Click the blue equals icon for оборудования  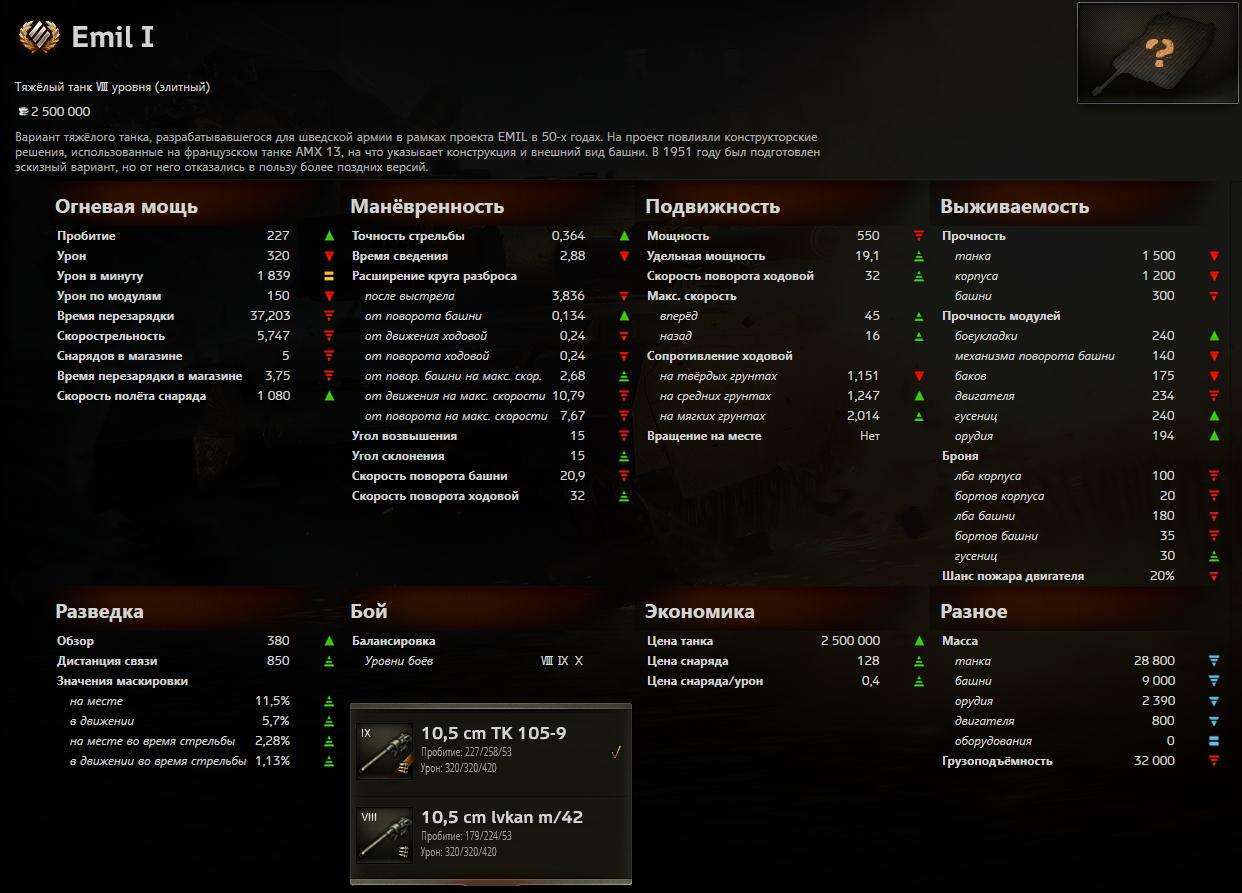click(x=1214, y=741)
